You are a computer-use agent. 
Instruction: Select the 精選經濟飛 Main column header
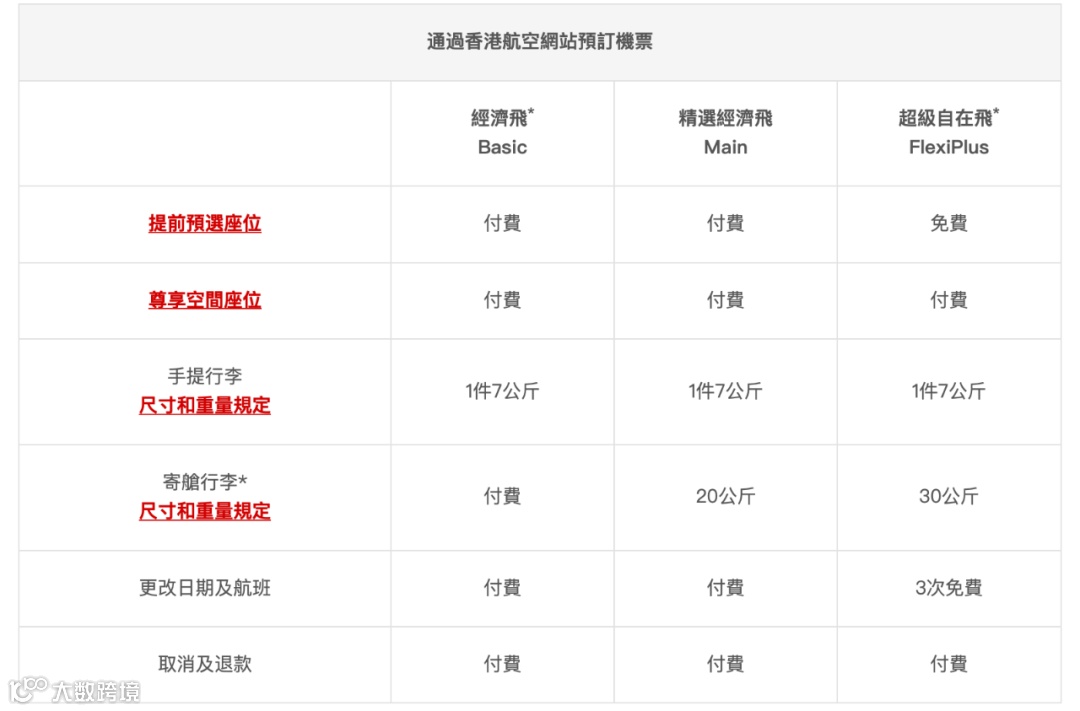(725, 132)
